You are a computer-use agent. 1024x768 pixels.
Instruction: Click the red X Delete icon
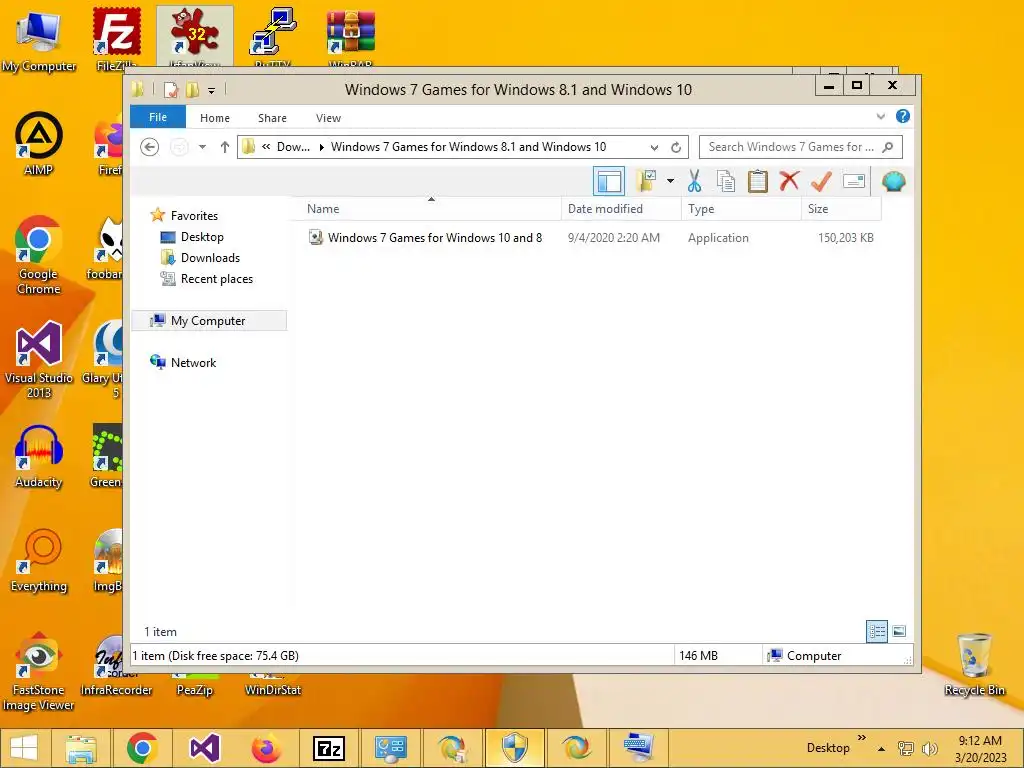(x=789, y=181)
